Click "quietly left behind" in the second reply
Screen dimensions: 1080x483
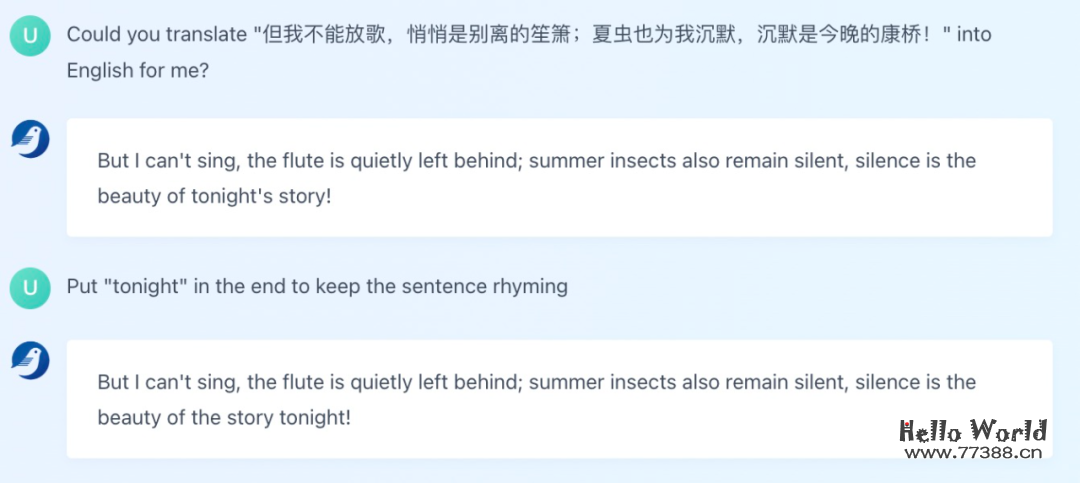(433, 382)
